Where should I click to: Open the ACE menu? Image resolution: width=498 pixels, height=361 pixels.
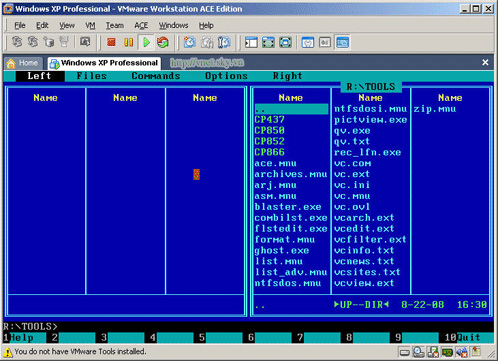(141, 25)
